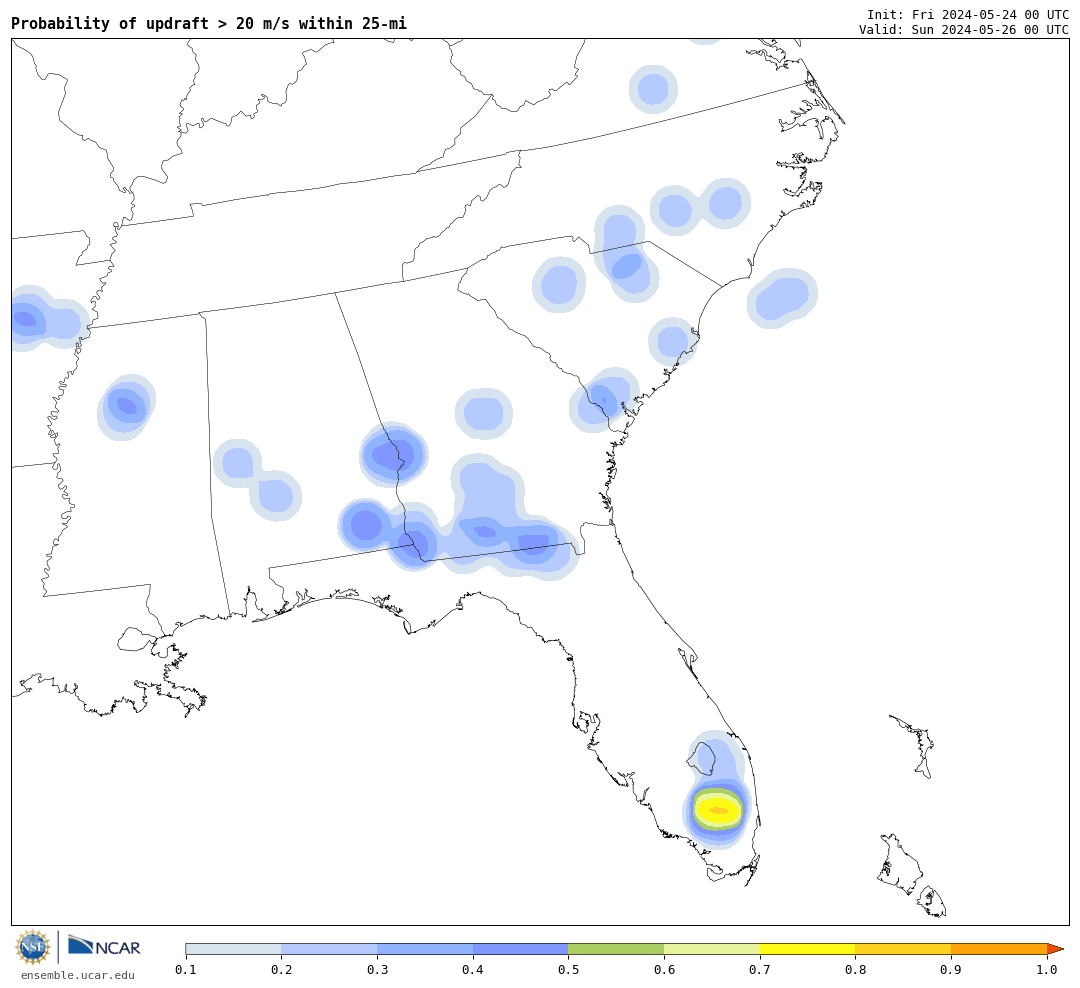Click the 0.9–1.0 orange colorbar segment
1080x988 pixels.
click(999, 949)
